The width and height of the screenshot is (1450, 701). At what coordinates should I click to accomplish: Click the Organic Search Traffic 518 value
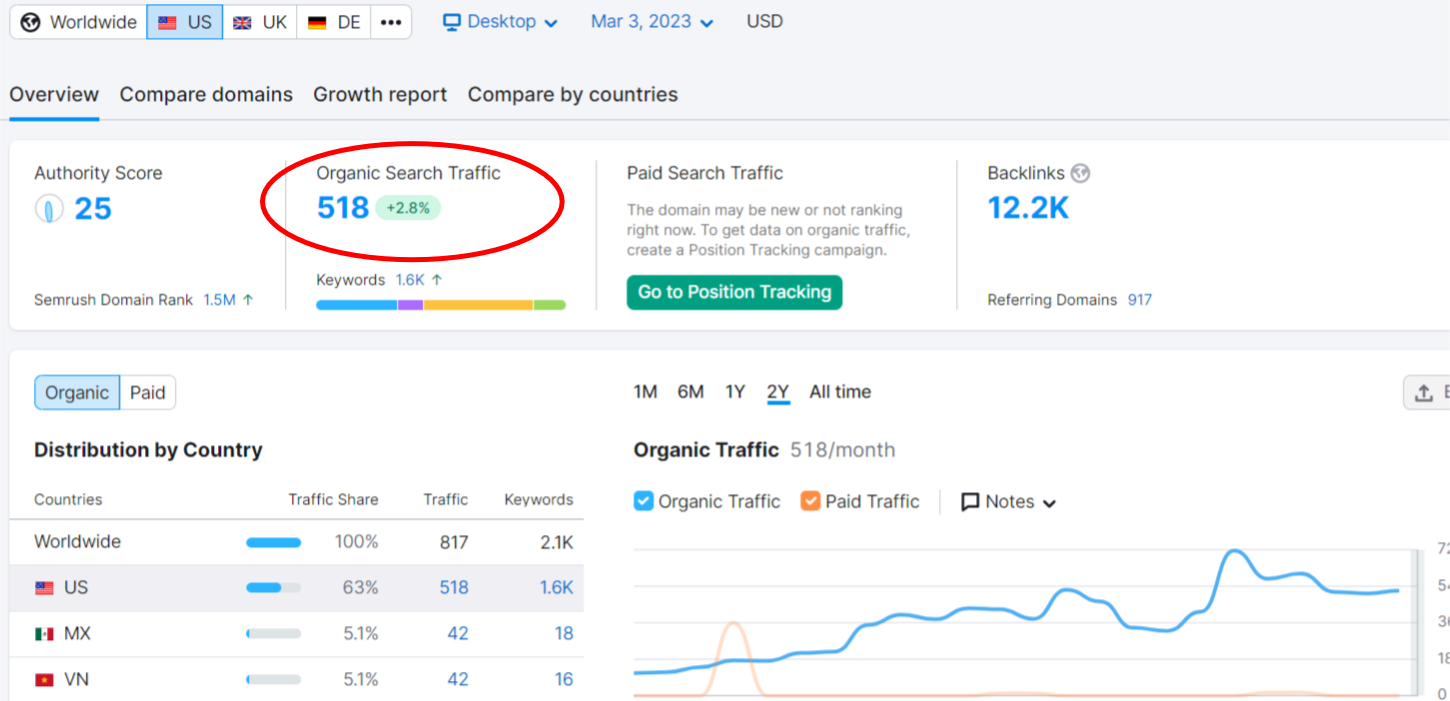coord(343,208)
